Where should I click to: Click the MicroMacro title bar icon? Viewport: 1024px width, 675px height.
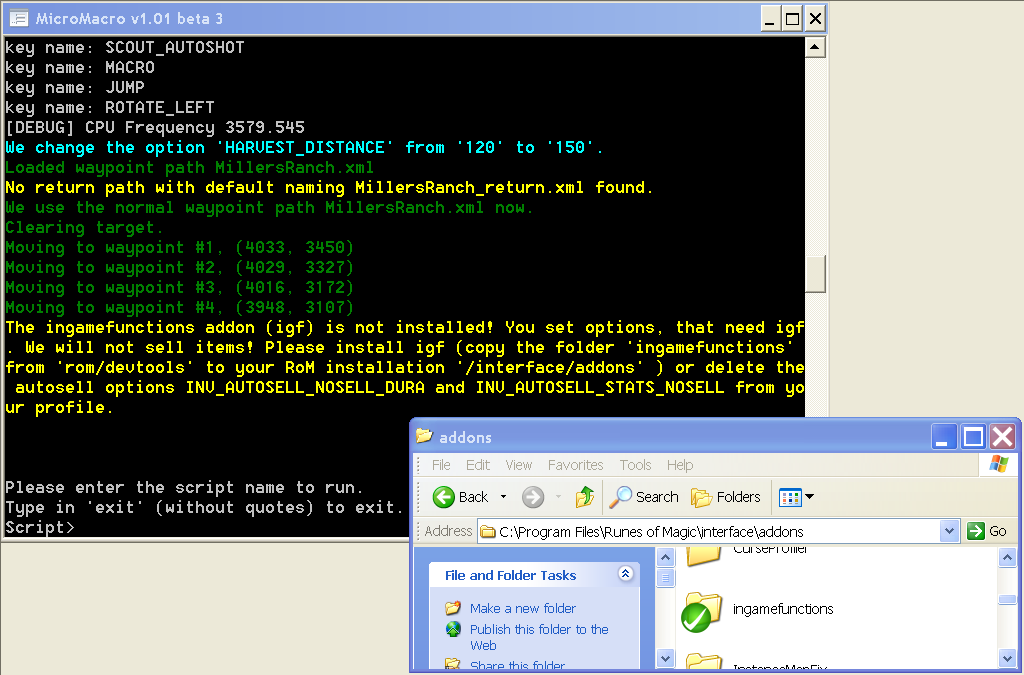pyautogui.click(x=18, y=18)
